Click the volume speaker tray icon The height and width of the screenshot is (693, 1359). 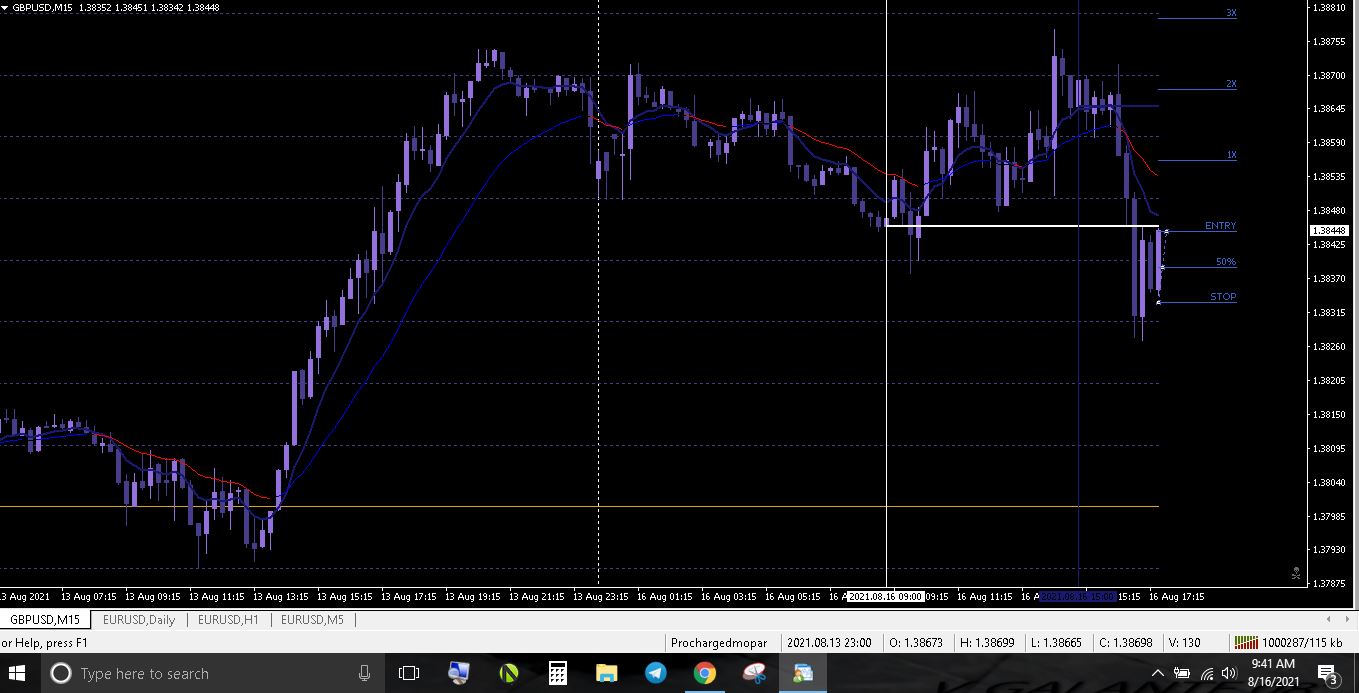tap(1229, 674)
